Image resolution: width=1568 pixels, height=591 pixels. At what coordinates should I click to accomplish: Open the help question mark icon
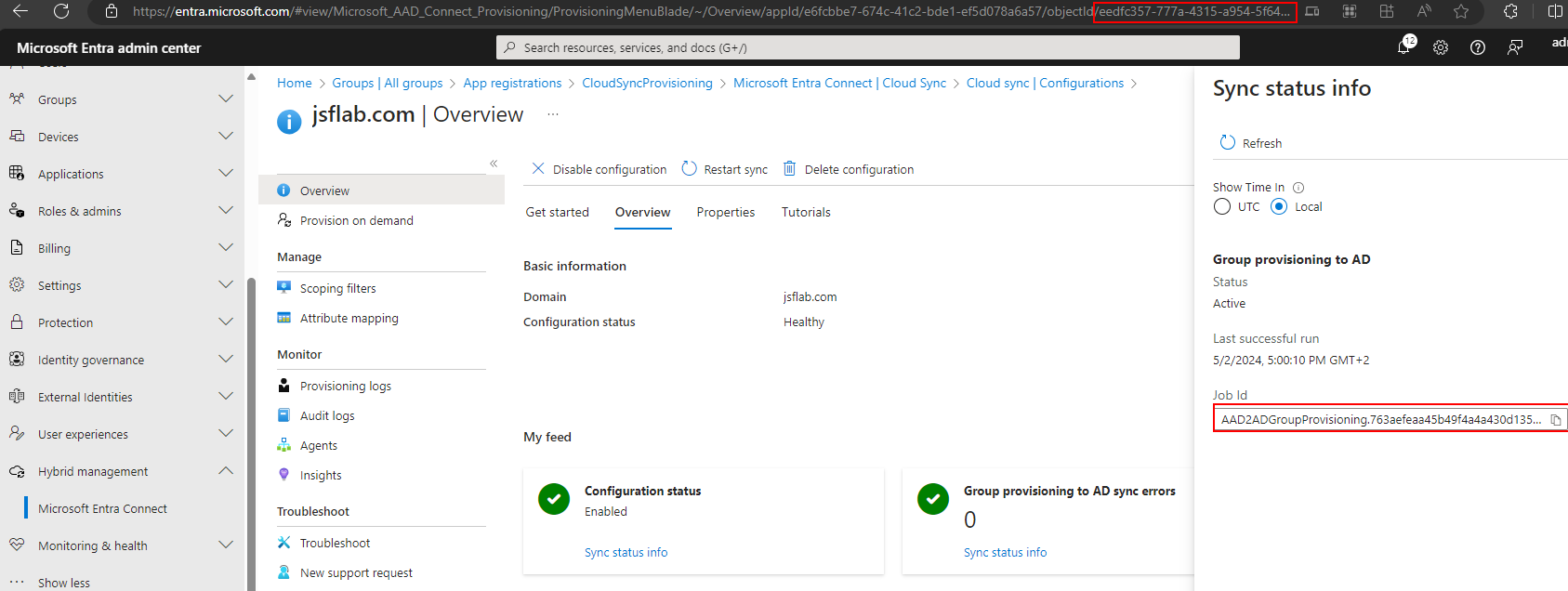point(1478,47)
